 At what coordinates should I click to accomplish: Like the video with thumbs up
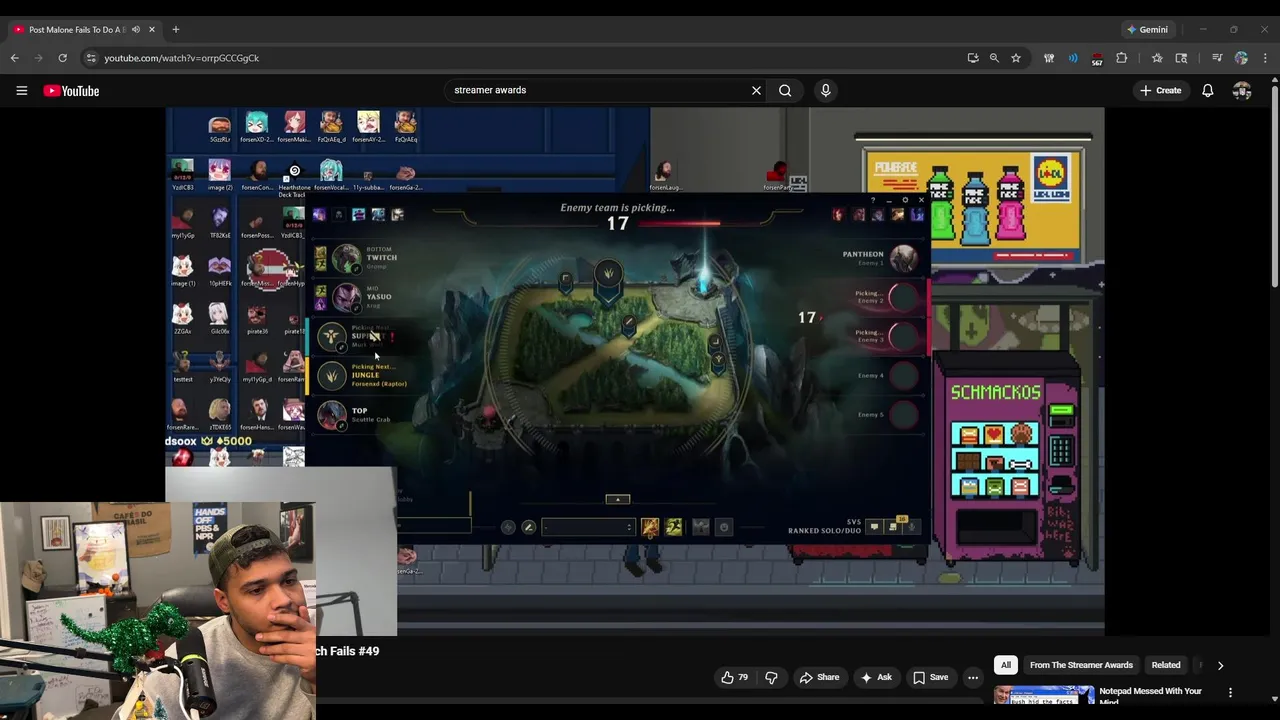coord(734,677)
